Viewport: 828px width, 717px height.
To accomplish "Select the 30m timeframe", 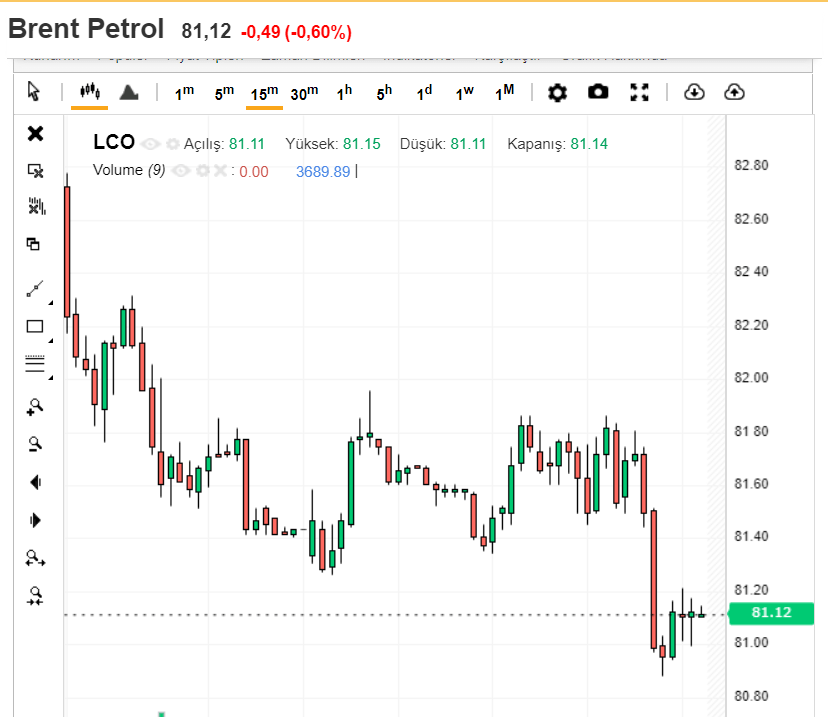I will [x=304, y=92].
